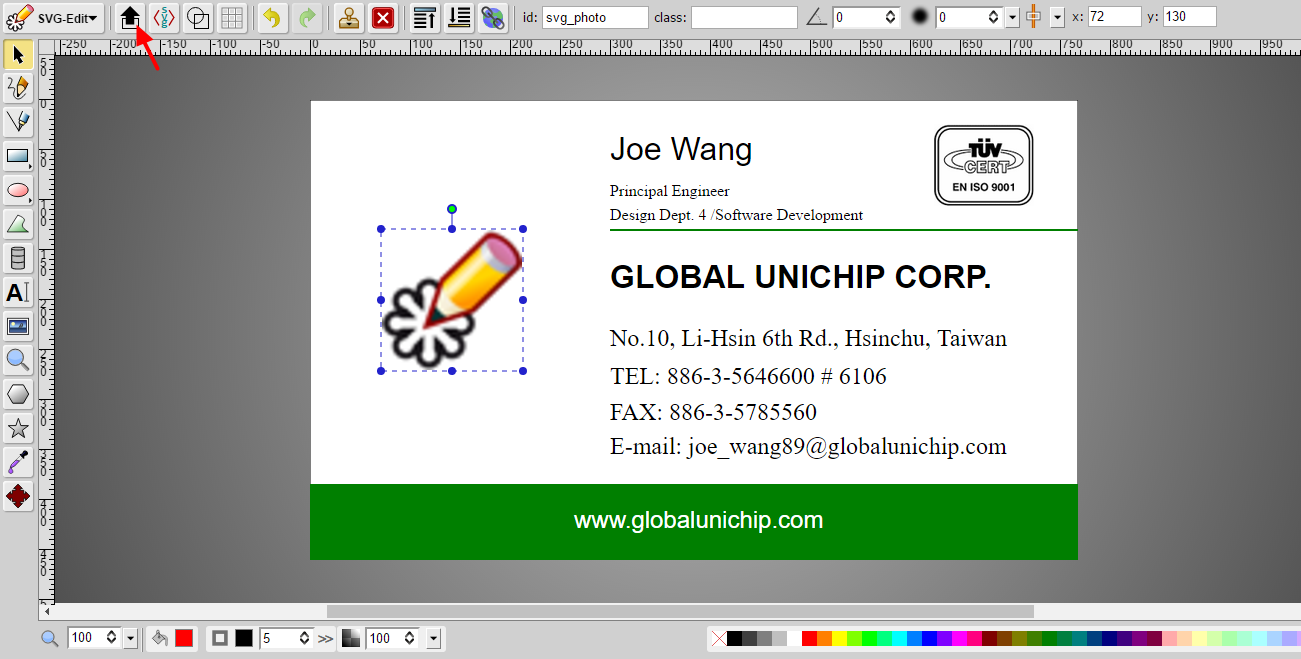Click the 'FAX: 886-3-5785560' line
Image resolution: width=1301 pixels, height=659 pixels.
pos(713,413)
